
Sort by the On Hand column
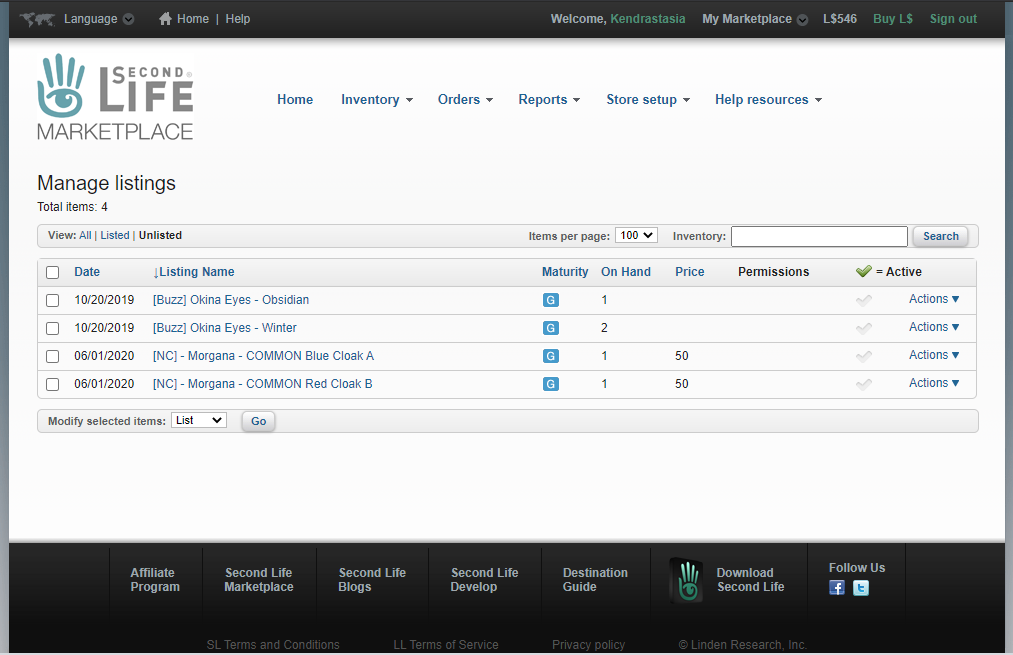626,272
